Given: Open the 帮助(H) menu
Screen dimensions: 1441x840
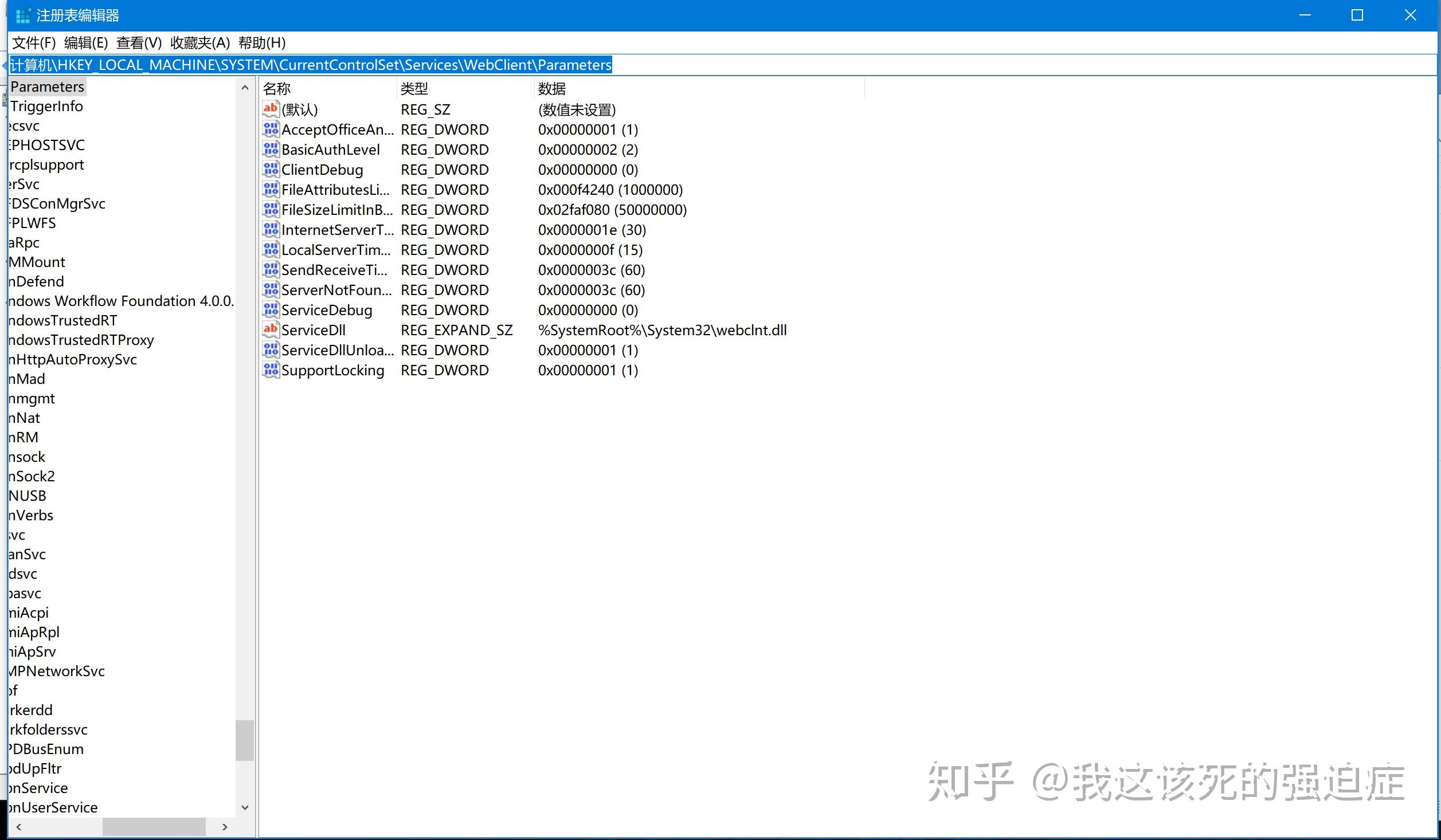Looking at the screenshot, I should tap(262, 43).
